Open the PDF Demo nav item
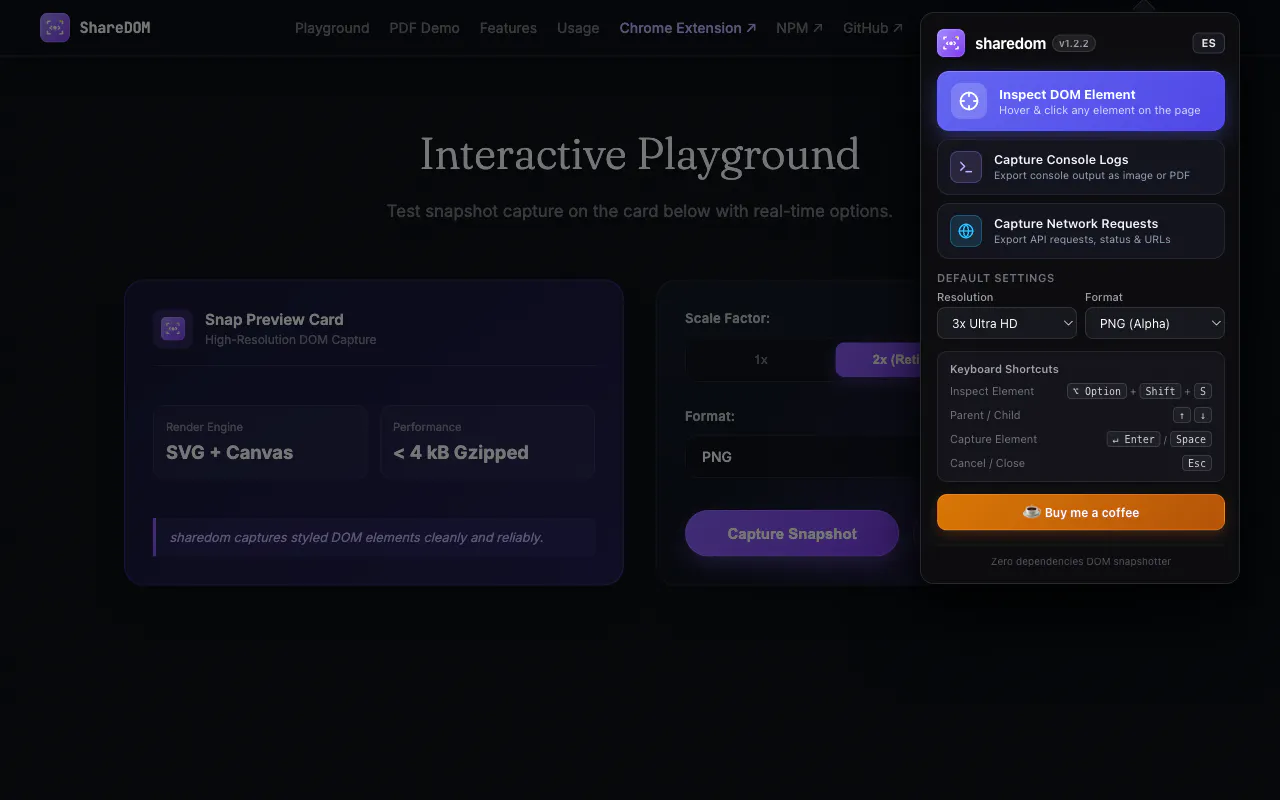Image resolution: width=1280 pixels, height=800 pixels. 424,28
